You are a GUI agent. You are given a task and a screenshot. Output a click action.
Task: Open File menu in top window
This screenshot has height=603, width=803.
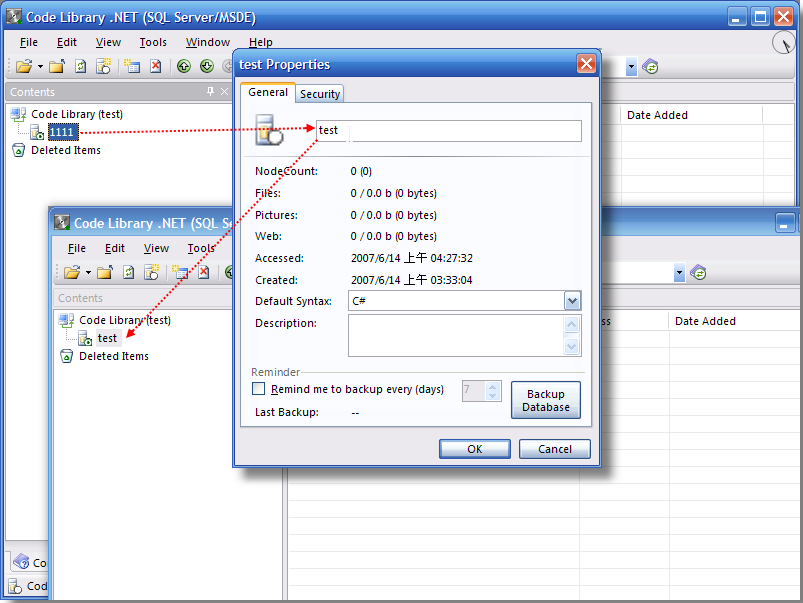(29, 42)
